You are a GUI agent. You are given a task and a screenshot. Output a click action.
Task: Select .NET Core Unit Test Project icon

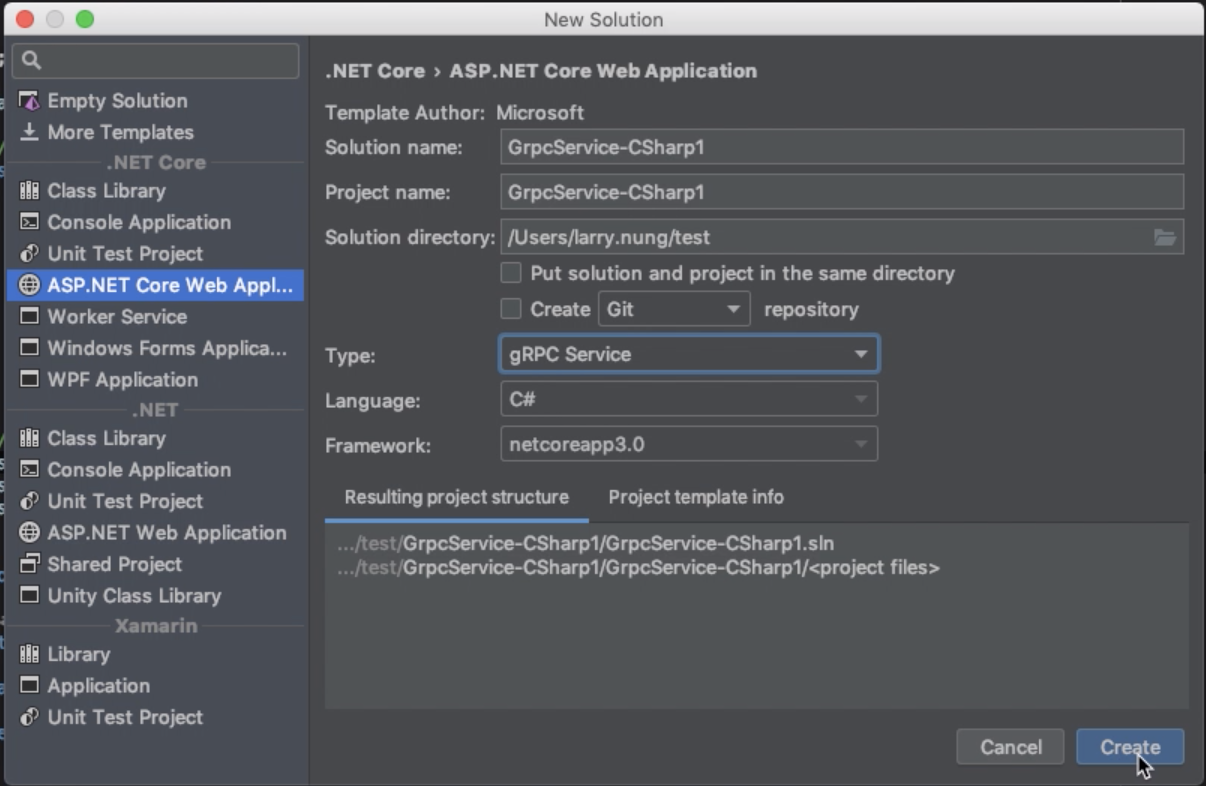[x=30, y=253]
